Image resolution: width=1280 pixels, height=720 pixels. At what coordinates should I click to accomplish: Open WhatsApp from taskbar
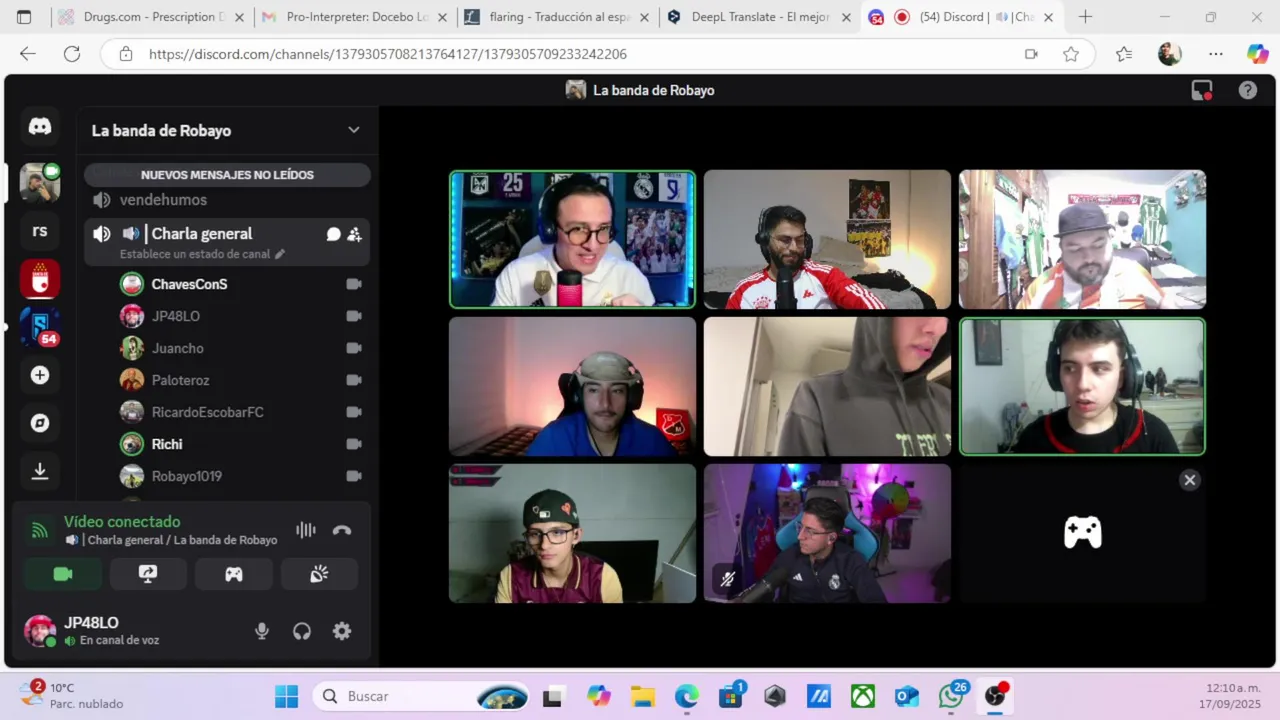click(x=951, y=696)
